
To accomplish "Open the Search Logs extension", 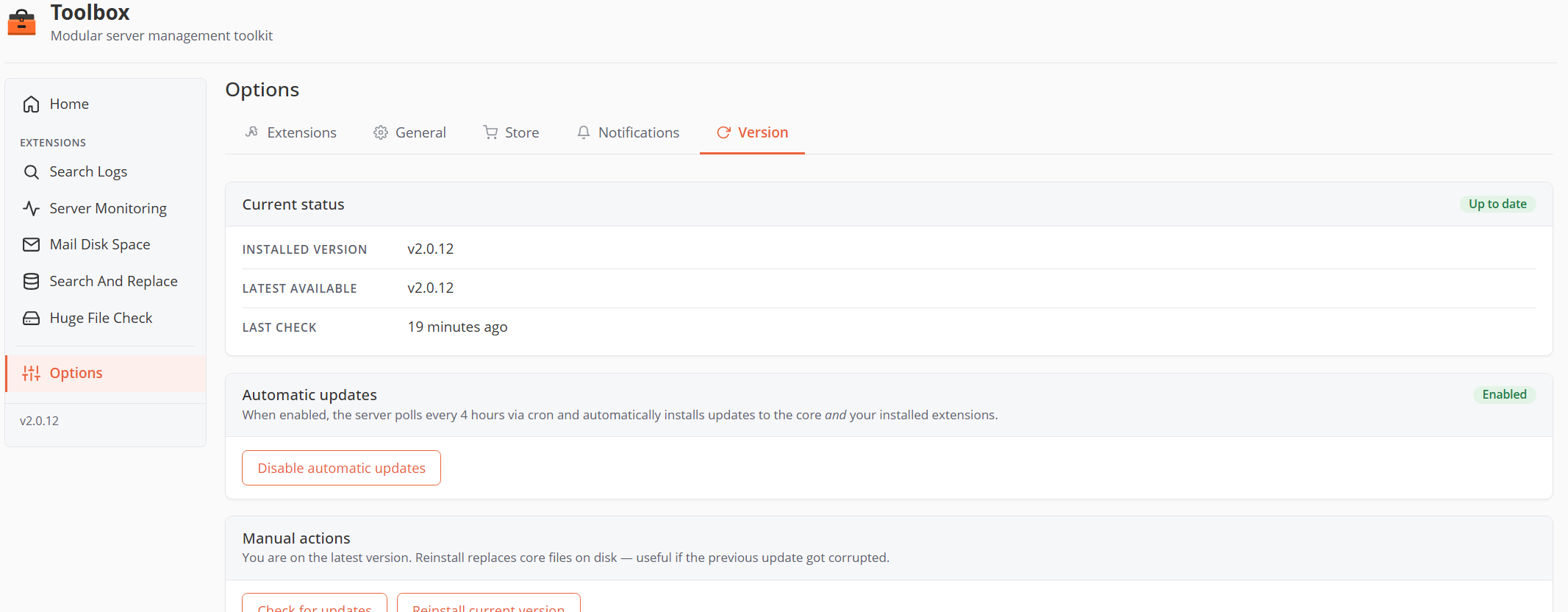I will coord(106,172).
